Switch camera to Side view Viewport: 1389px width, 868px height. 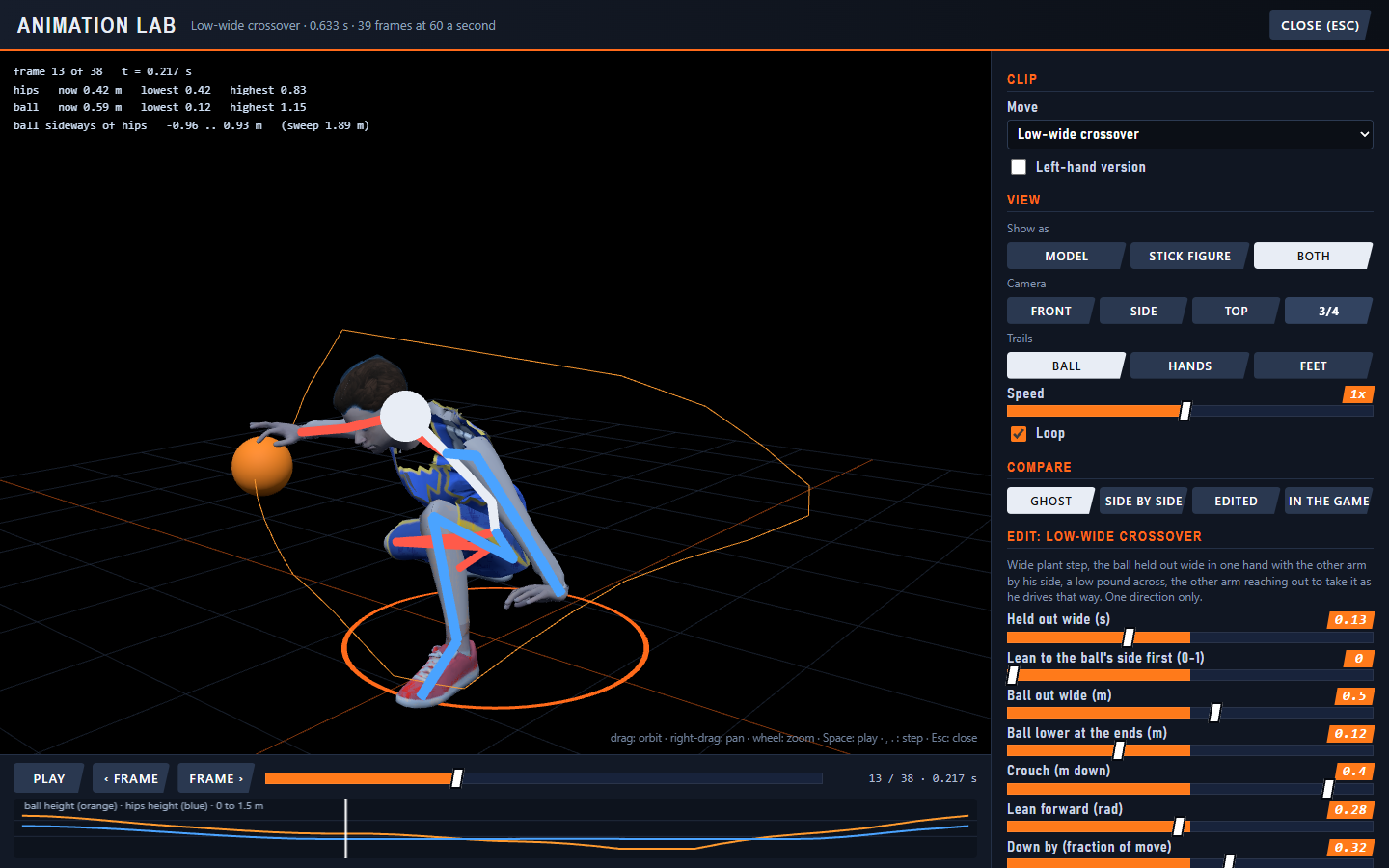[x=1143, y=311]
